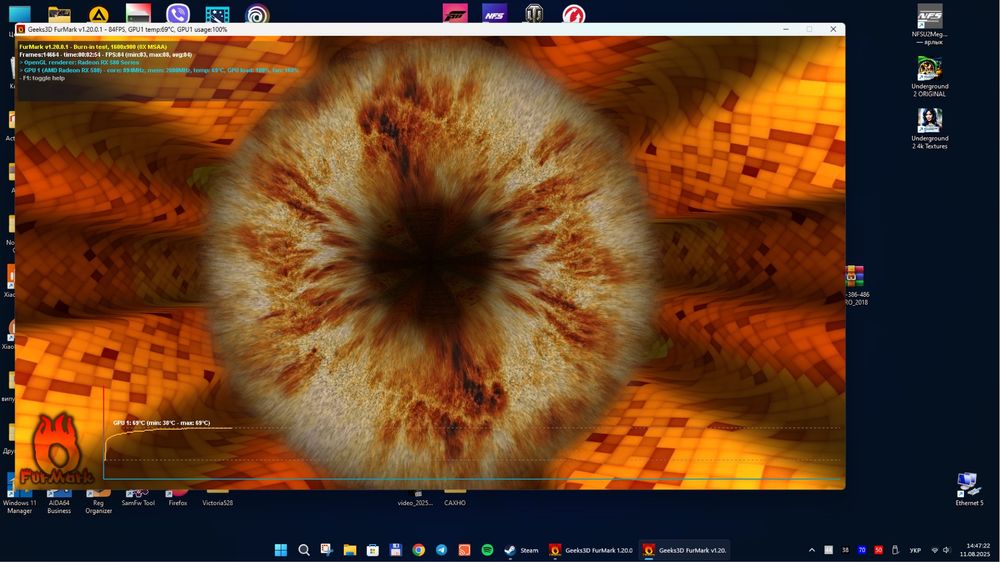This screenshot has height=562, width=1000.
Task: Switch the УКР keyboard language indicator
Action: point(915,550)
